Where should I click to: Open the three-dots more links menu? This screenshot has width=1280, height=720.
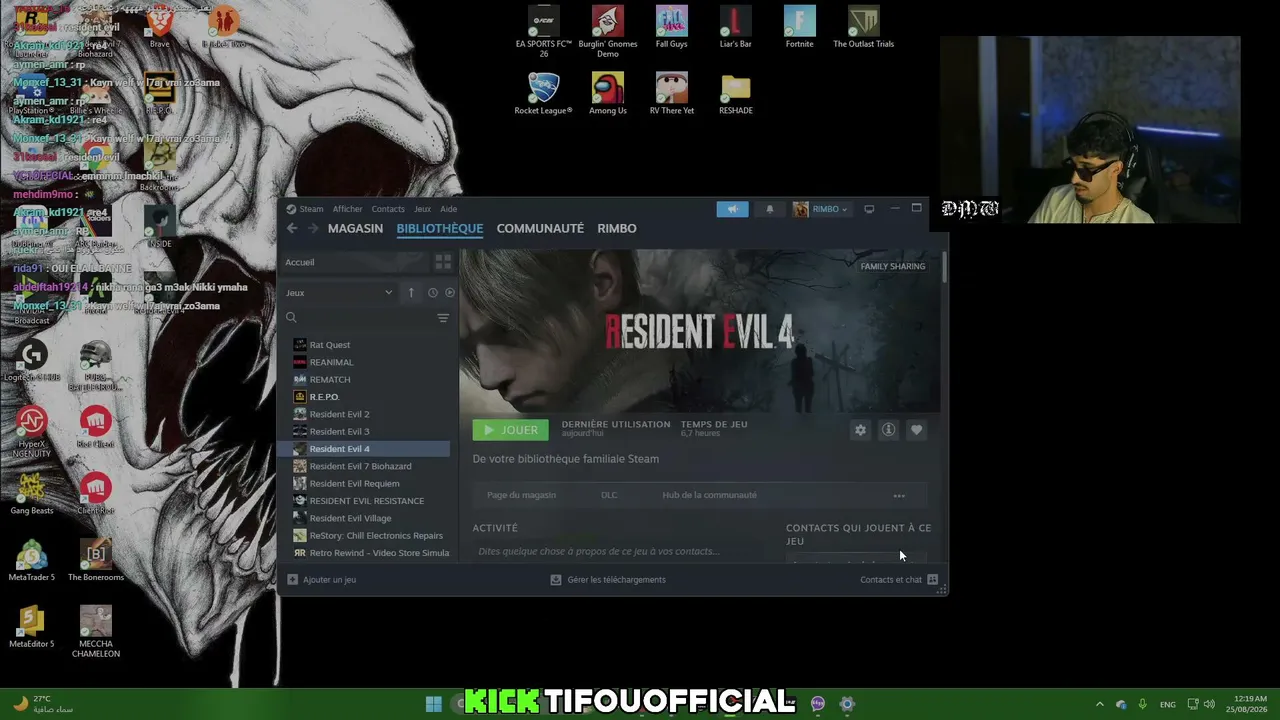coord(899,495)
